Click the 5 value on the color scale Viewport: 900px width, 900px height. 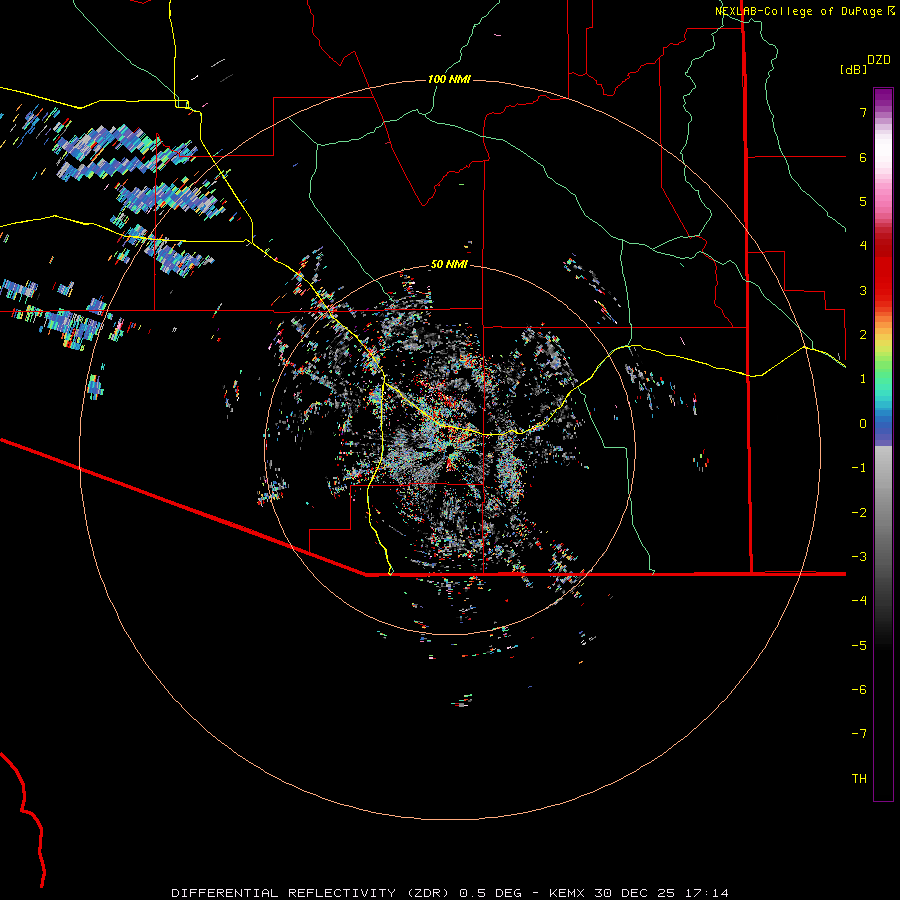(863, 201)
